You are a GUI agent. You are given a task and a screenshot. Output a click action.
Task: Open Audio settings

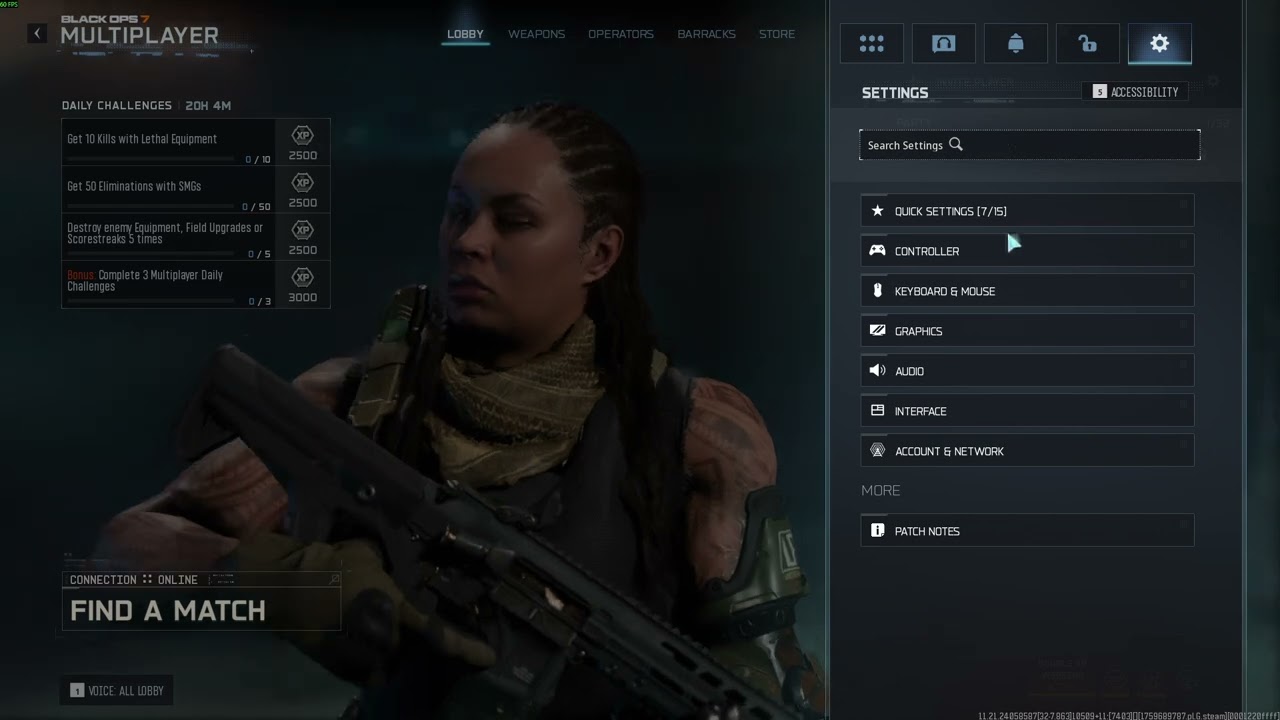(1027, 371)
